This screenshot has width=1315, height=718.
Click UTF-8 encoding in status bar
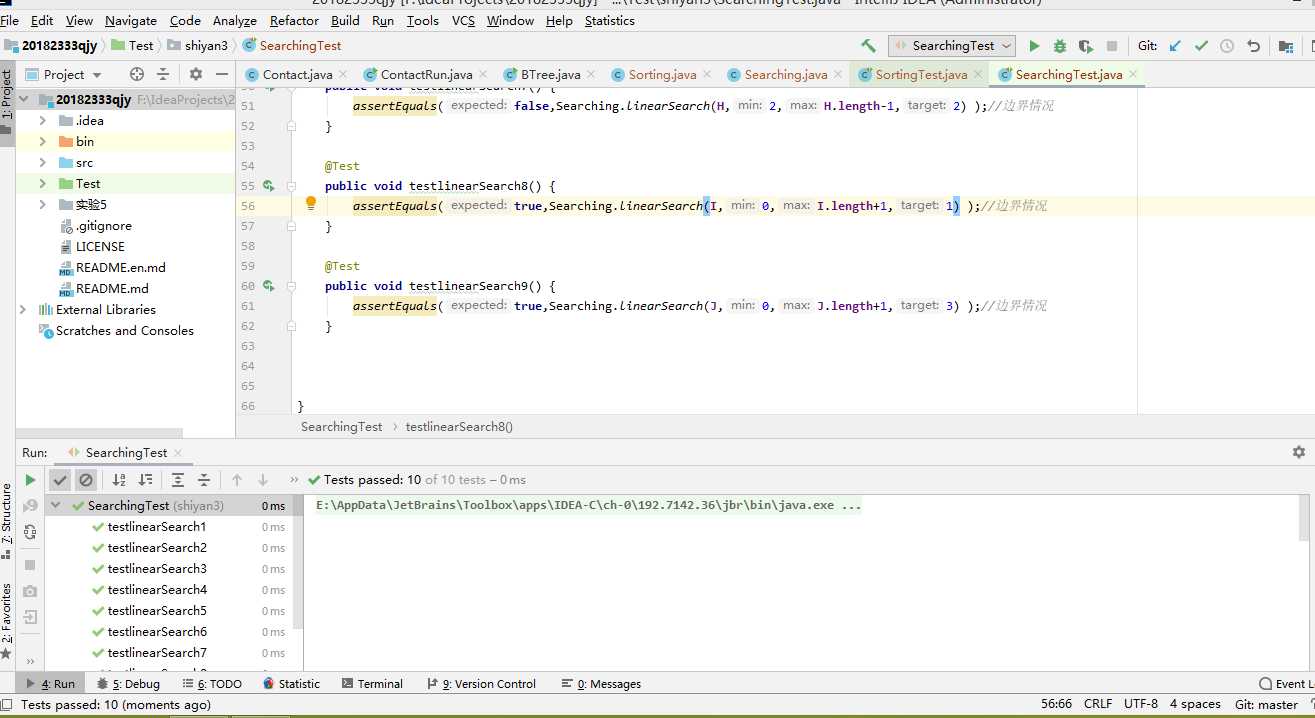[x=1141, y=704]
